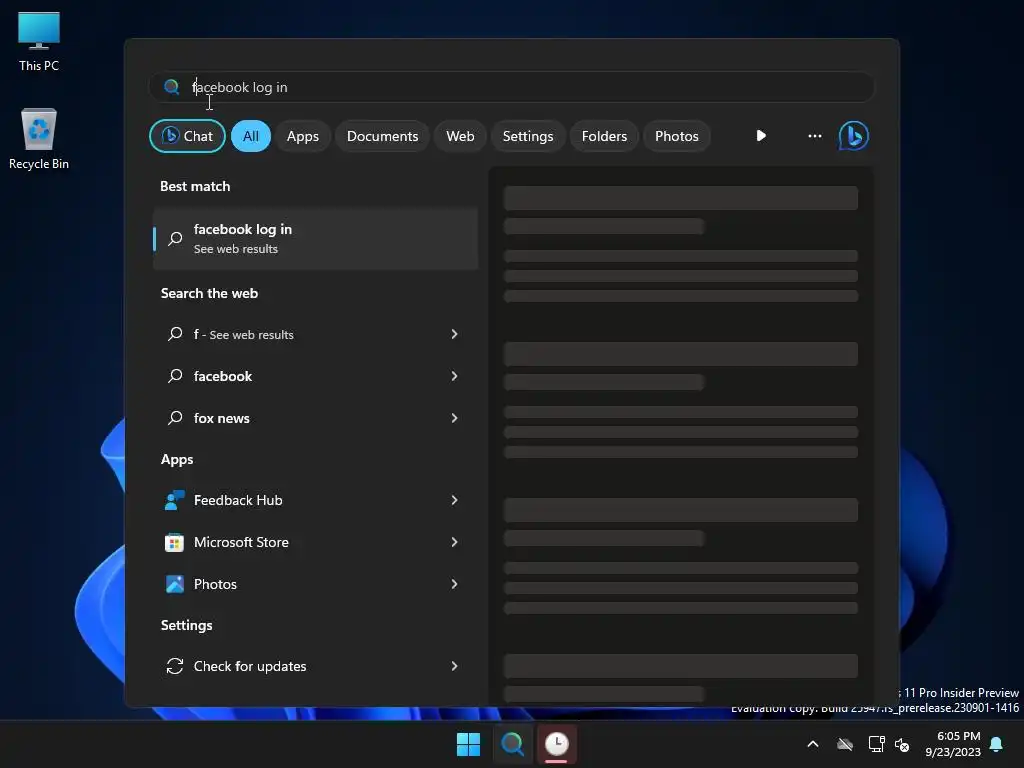1024x768 pixels.
Task: Expand the arrow next to 'fox news'
Action: pos(455,418)
